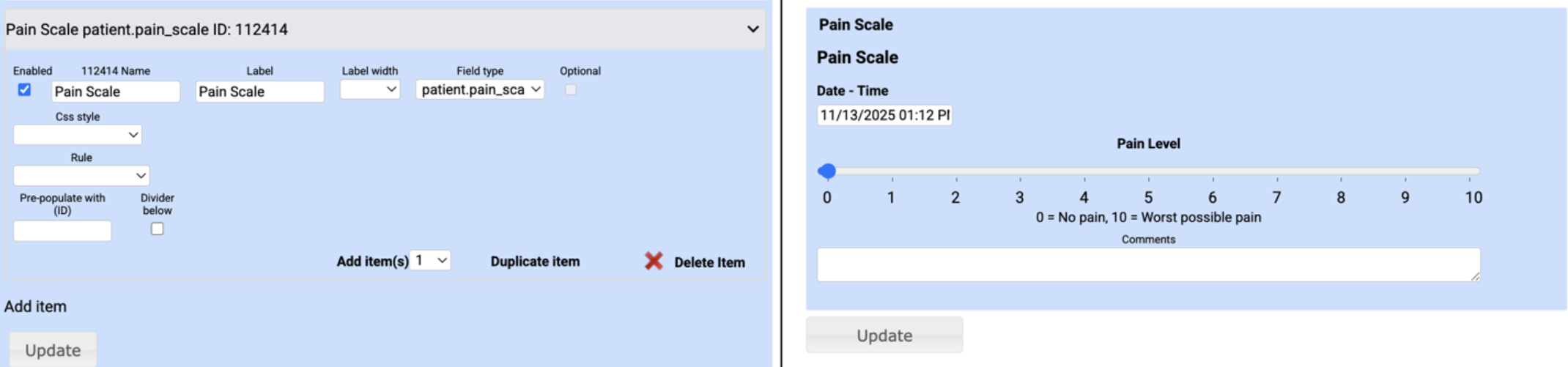
Task: Enable the Divider below checkbox
Action: (x=157, y=229)
